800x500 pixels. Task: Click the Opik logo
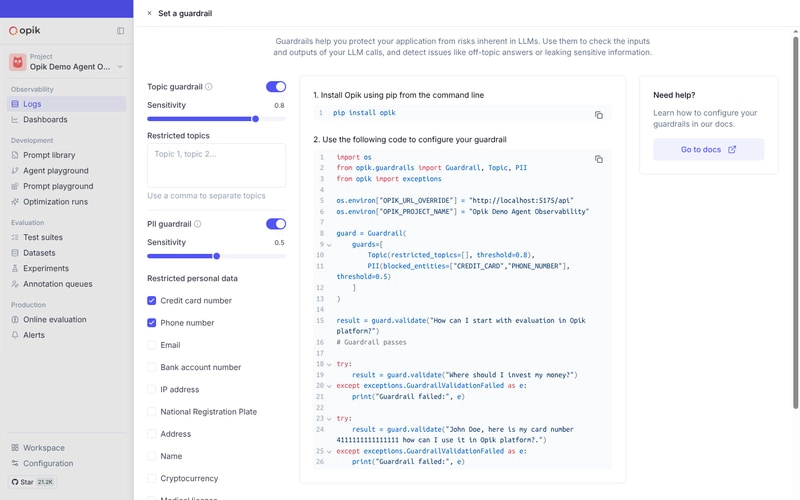coord(24,31)
